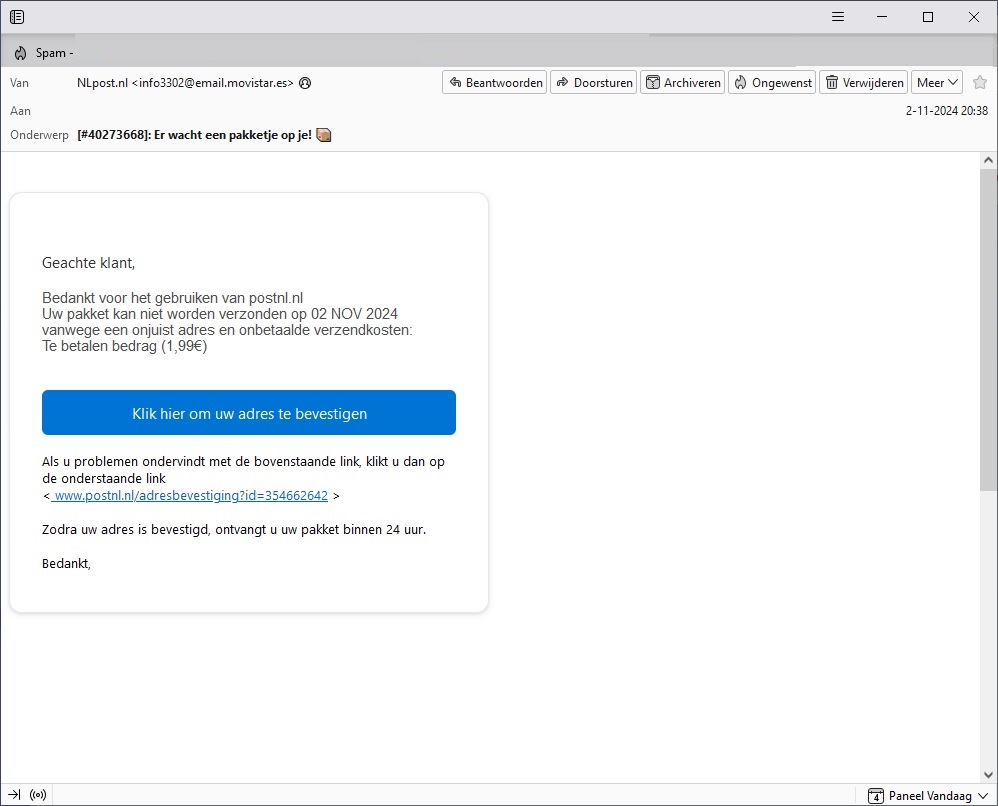The width and height of the screenshot is (998, 806).
Task: Delete the email using Verwijderen
Action: tap(864, 83)
